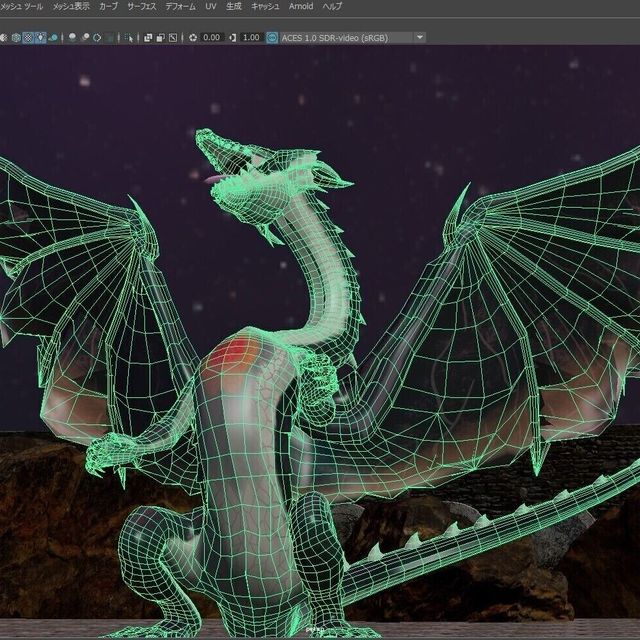Screen dimensions: 640x640
Task: Click the X-ray joints icon
Action: [x=173, y=37]
